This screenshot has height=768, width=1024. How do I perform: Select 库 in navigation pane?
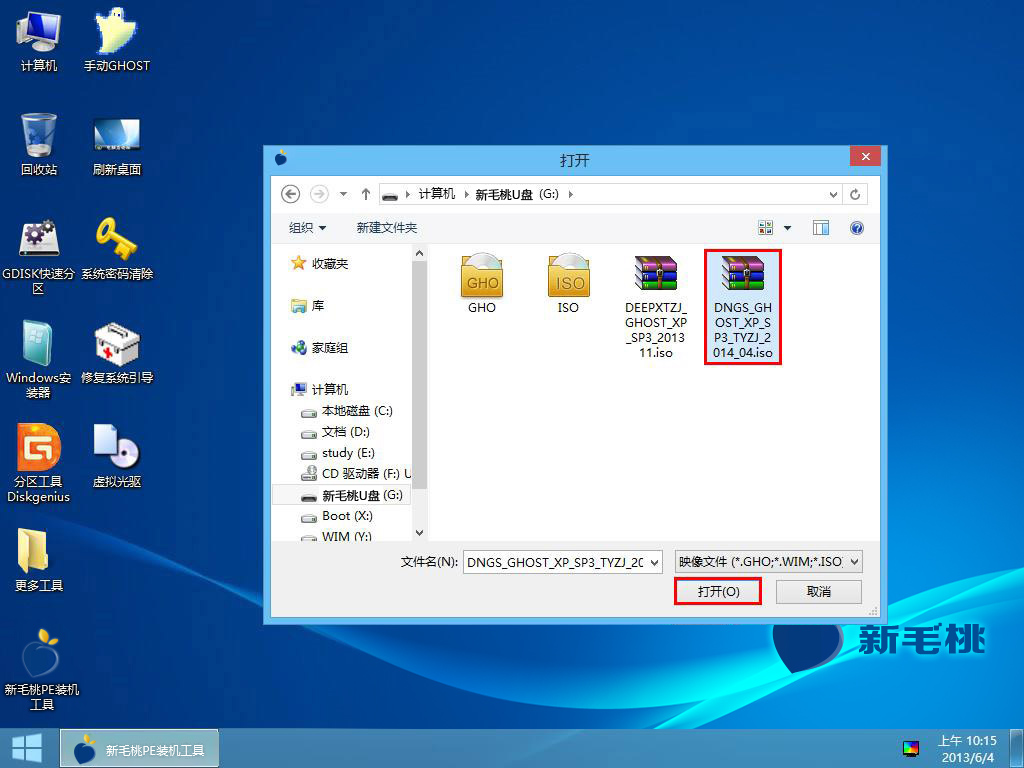coord(308,306)
